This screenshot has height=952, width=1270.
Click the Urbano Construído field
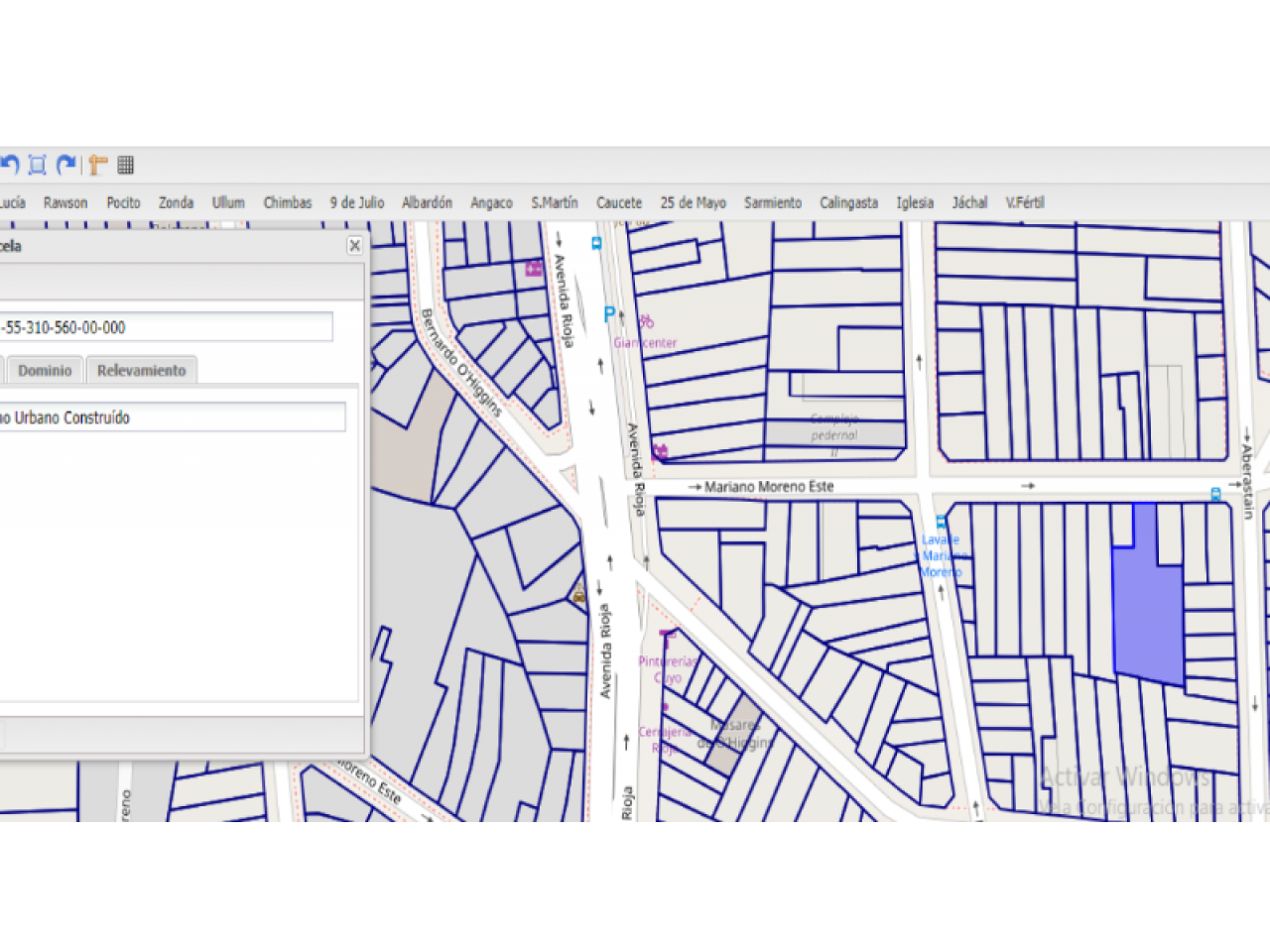pos(173,417)
